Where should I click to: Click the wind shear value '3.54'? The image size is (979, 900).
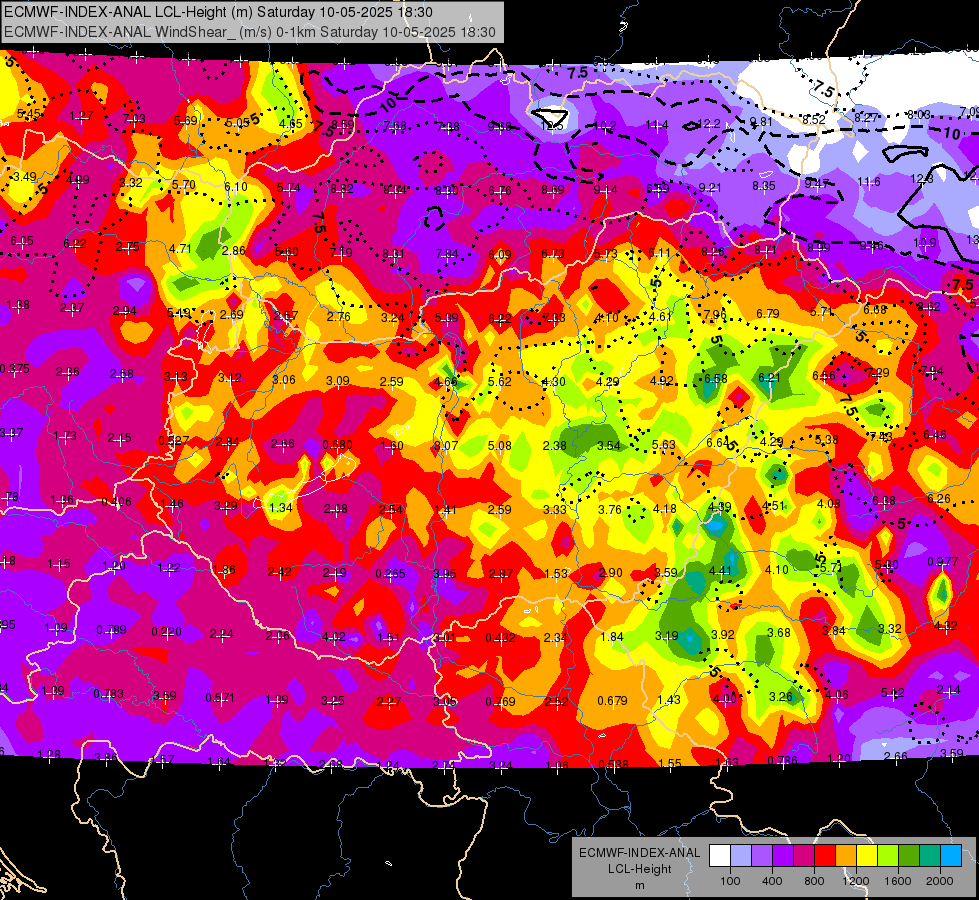[609, 445]
